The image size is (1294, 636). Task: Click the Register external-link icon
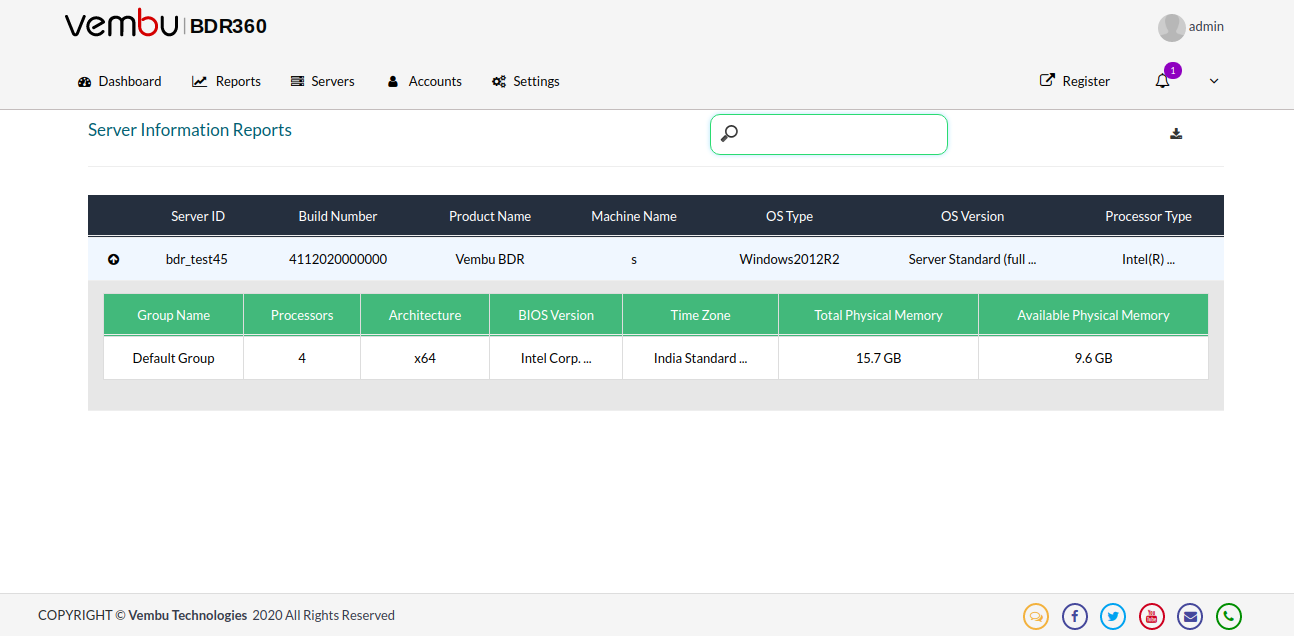(1047, 80)
